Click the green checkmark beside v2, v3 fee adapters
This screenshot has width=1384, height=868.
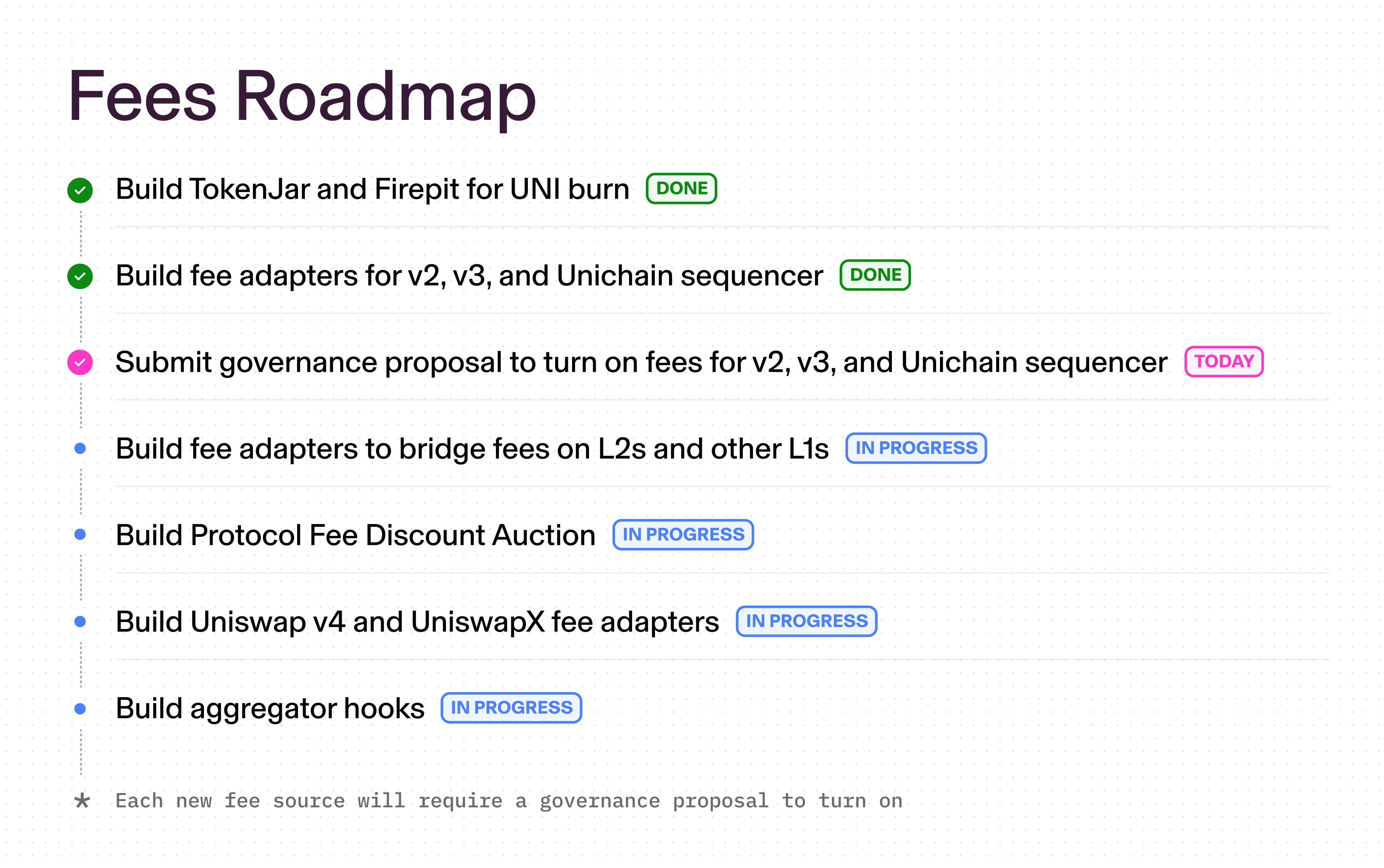pyautogui.click(x=80, y=277)
